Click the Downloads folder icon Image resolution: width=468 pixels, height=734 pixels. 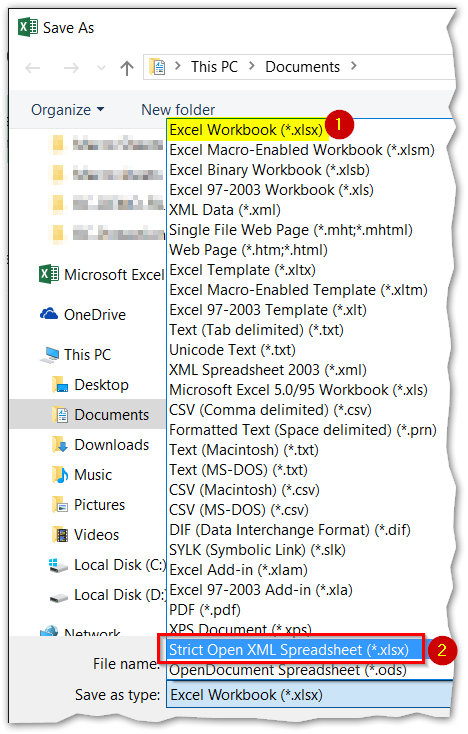tap(60, 445)
